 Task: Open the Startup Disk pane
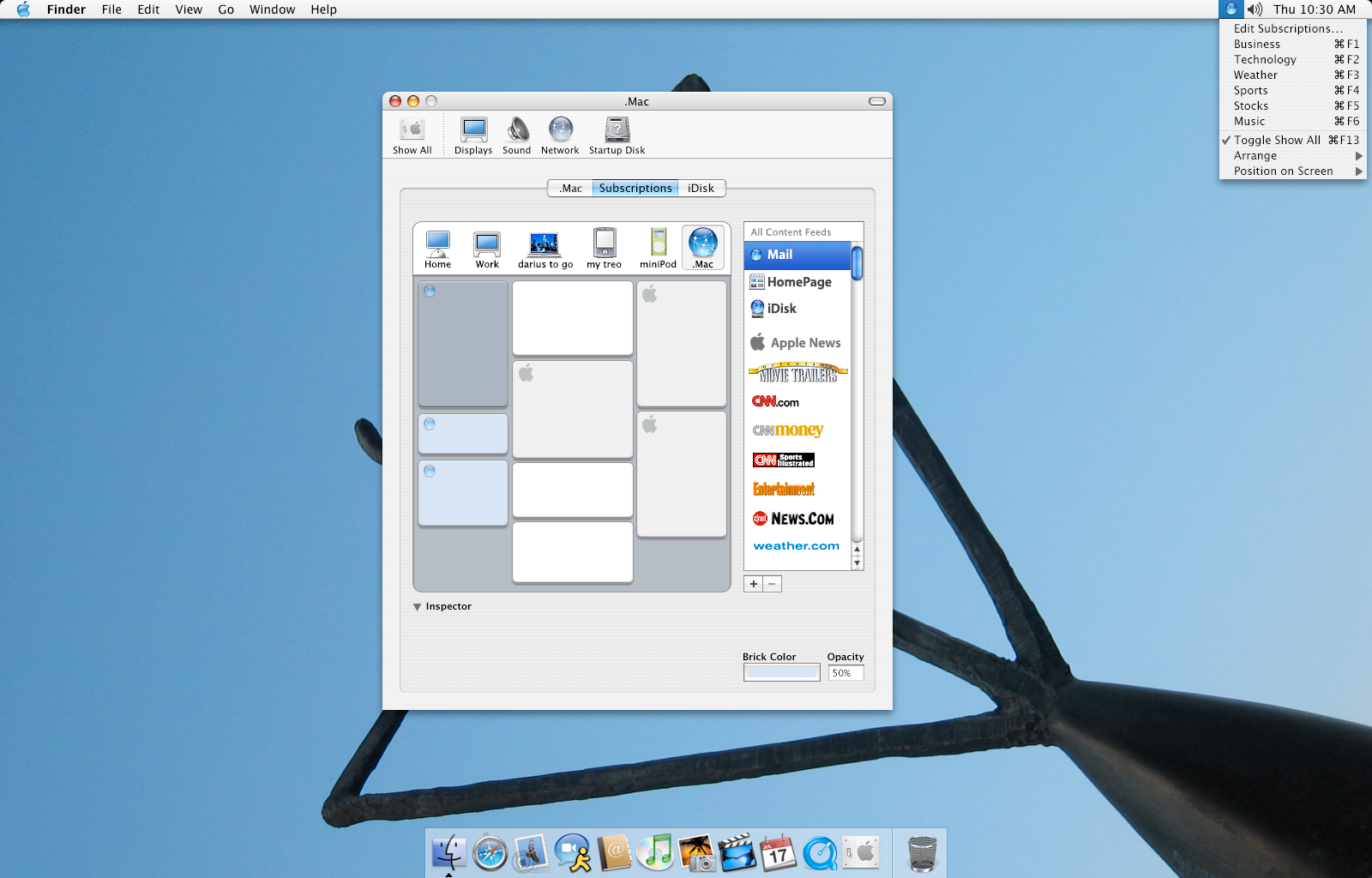pyautogui.click(x=617, y=133)
